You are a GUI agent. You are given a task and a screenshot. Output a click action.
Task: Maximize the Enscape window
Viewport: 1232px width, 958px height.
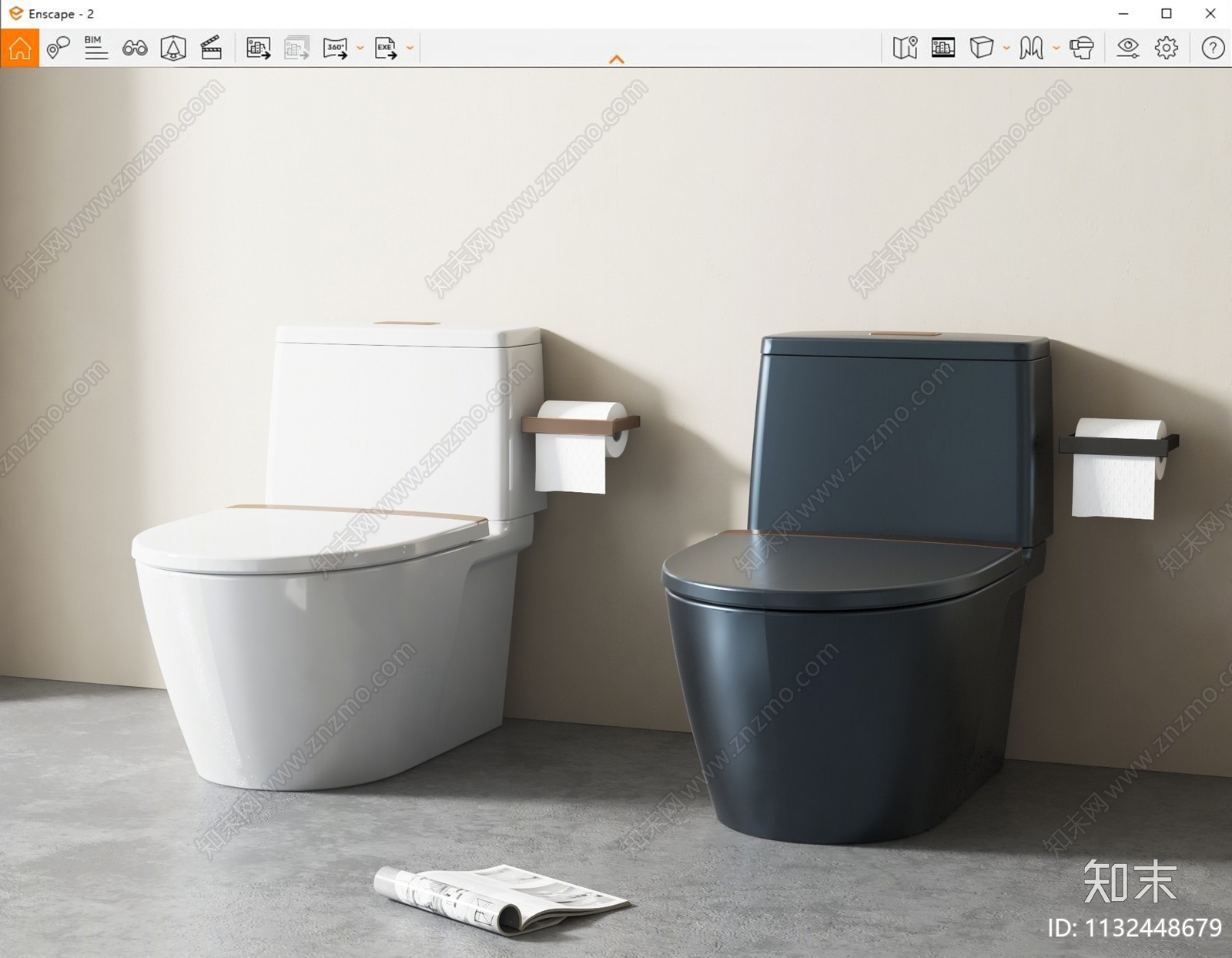pos(1167,14)
